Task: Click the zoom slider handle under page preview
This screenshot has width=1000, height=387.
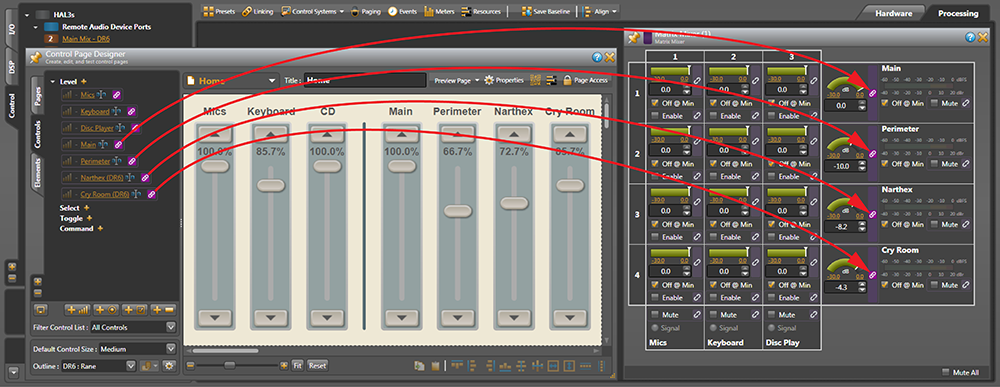Action: point(230,365)
